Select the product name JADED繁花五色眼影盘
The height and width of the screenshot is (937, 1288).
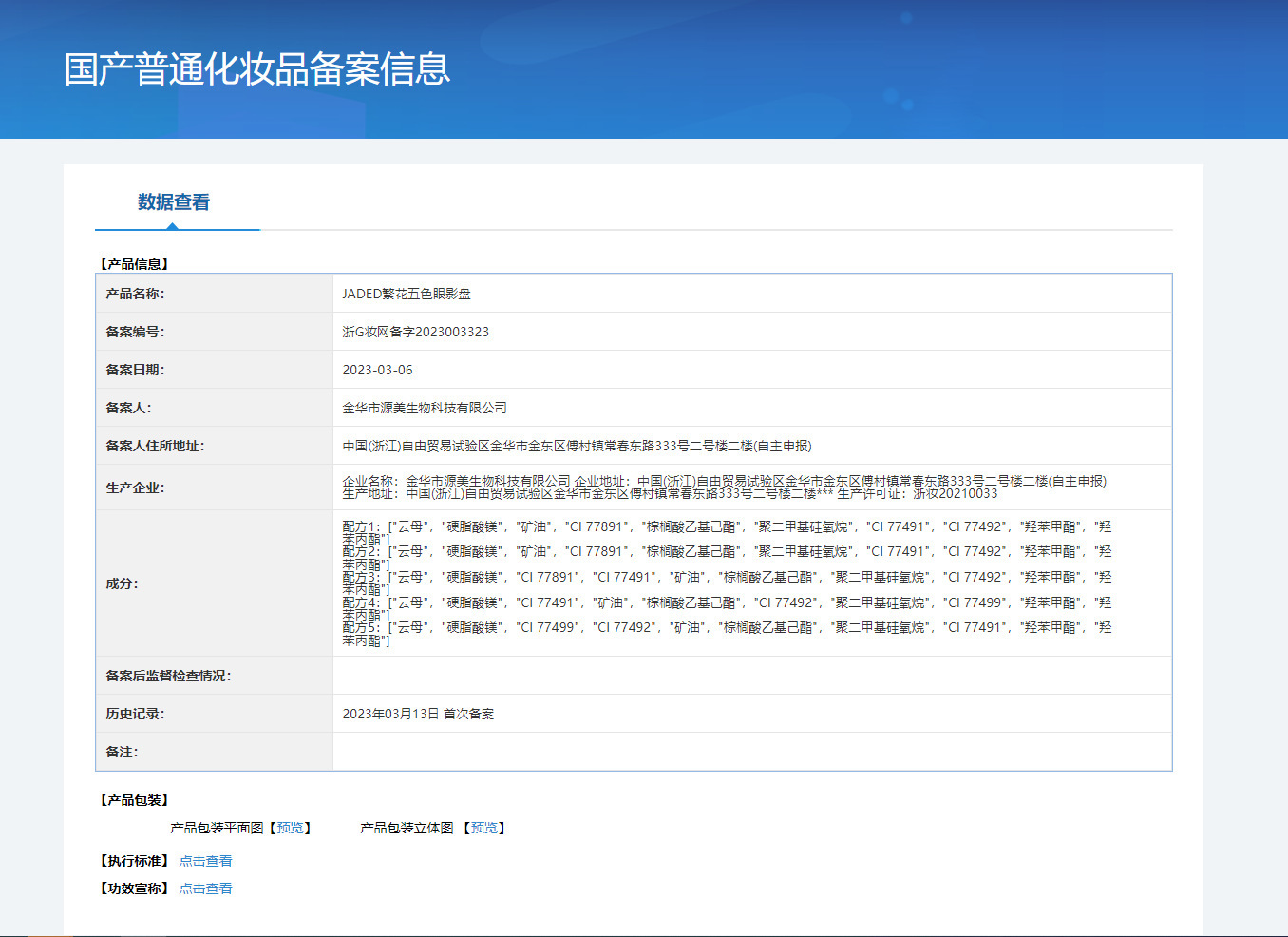pos(407,294)
